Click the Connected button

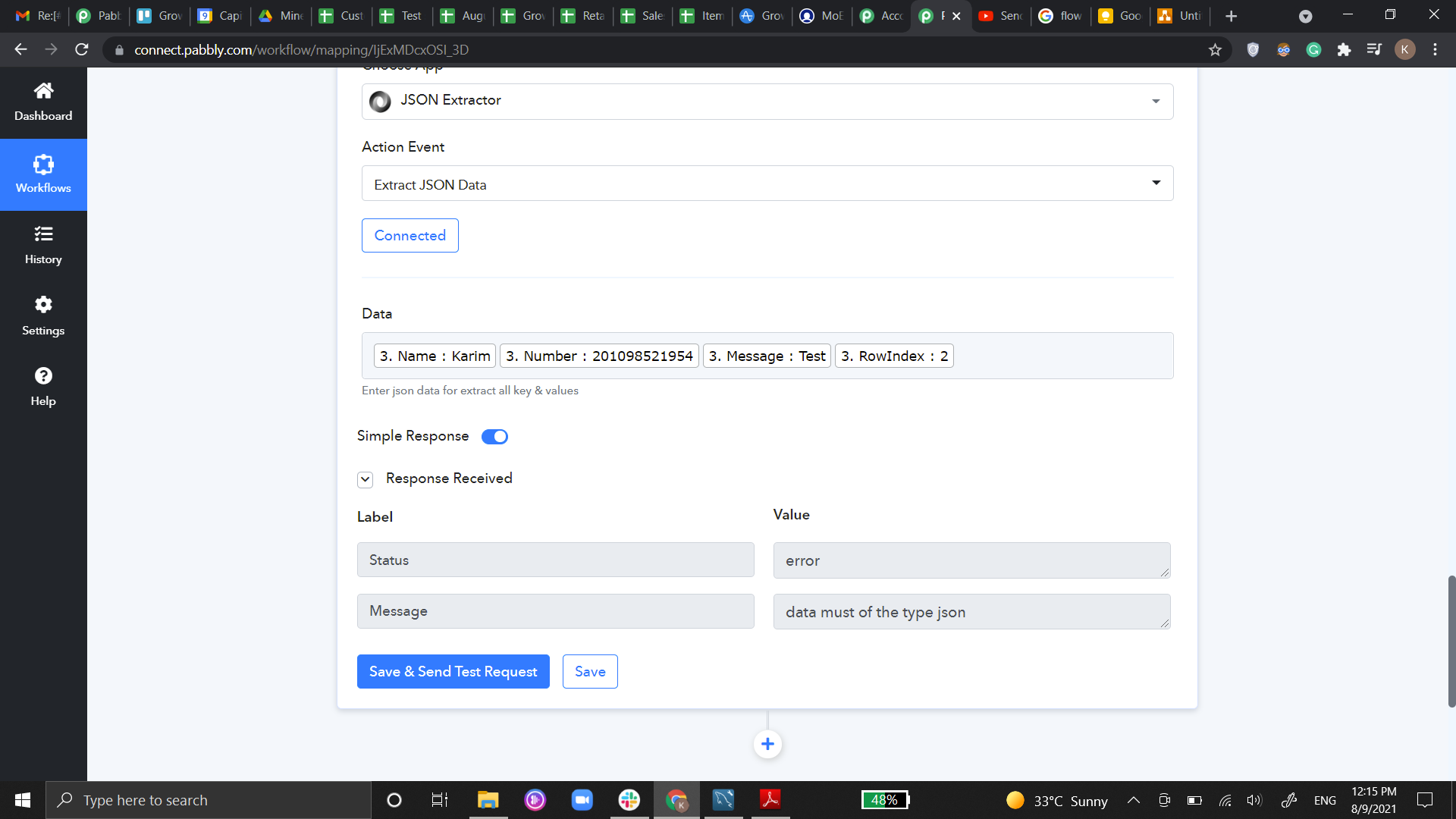[x=409, y=236]
